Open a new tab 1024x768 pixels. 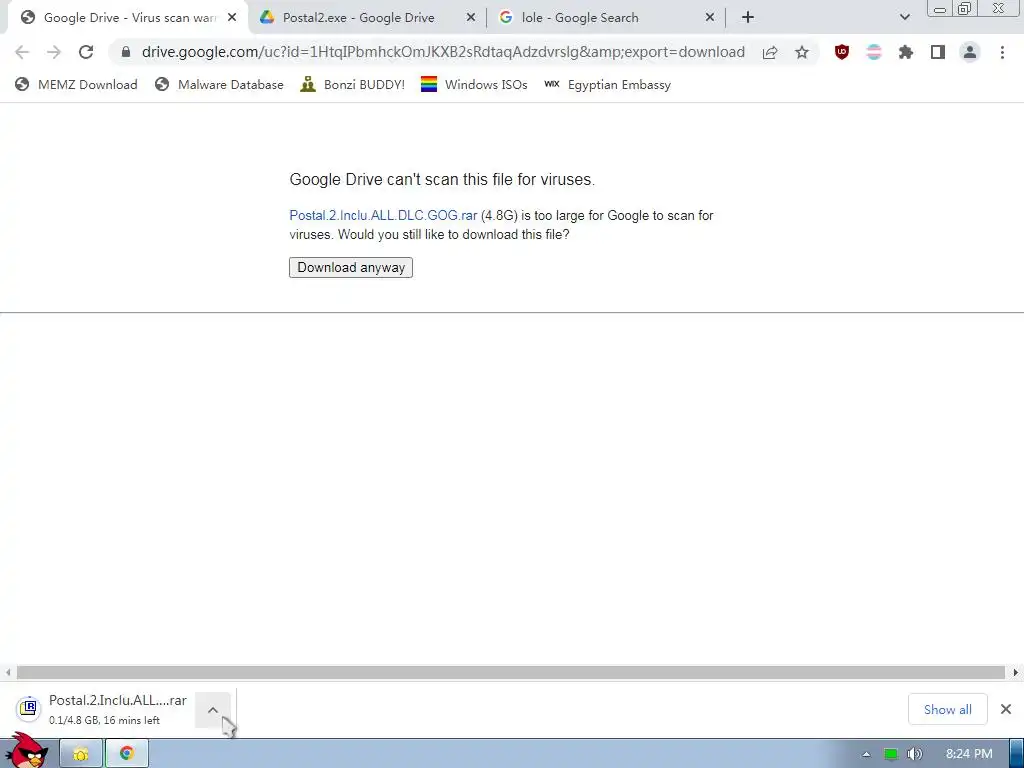point(748,18)
